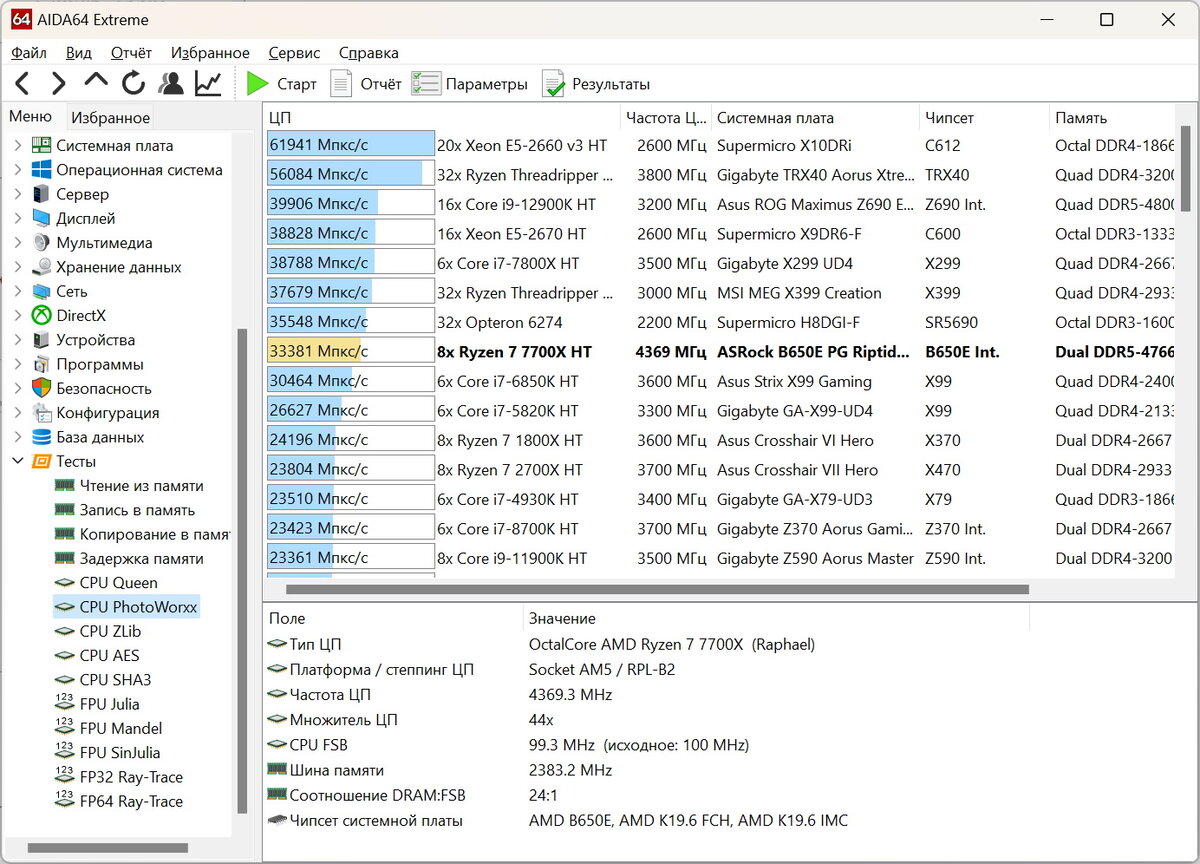The image size is (1200, 864).
Task: Open the Вид menu
Action: (x=79, y=53)
